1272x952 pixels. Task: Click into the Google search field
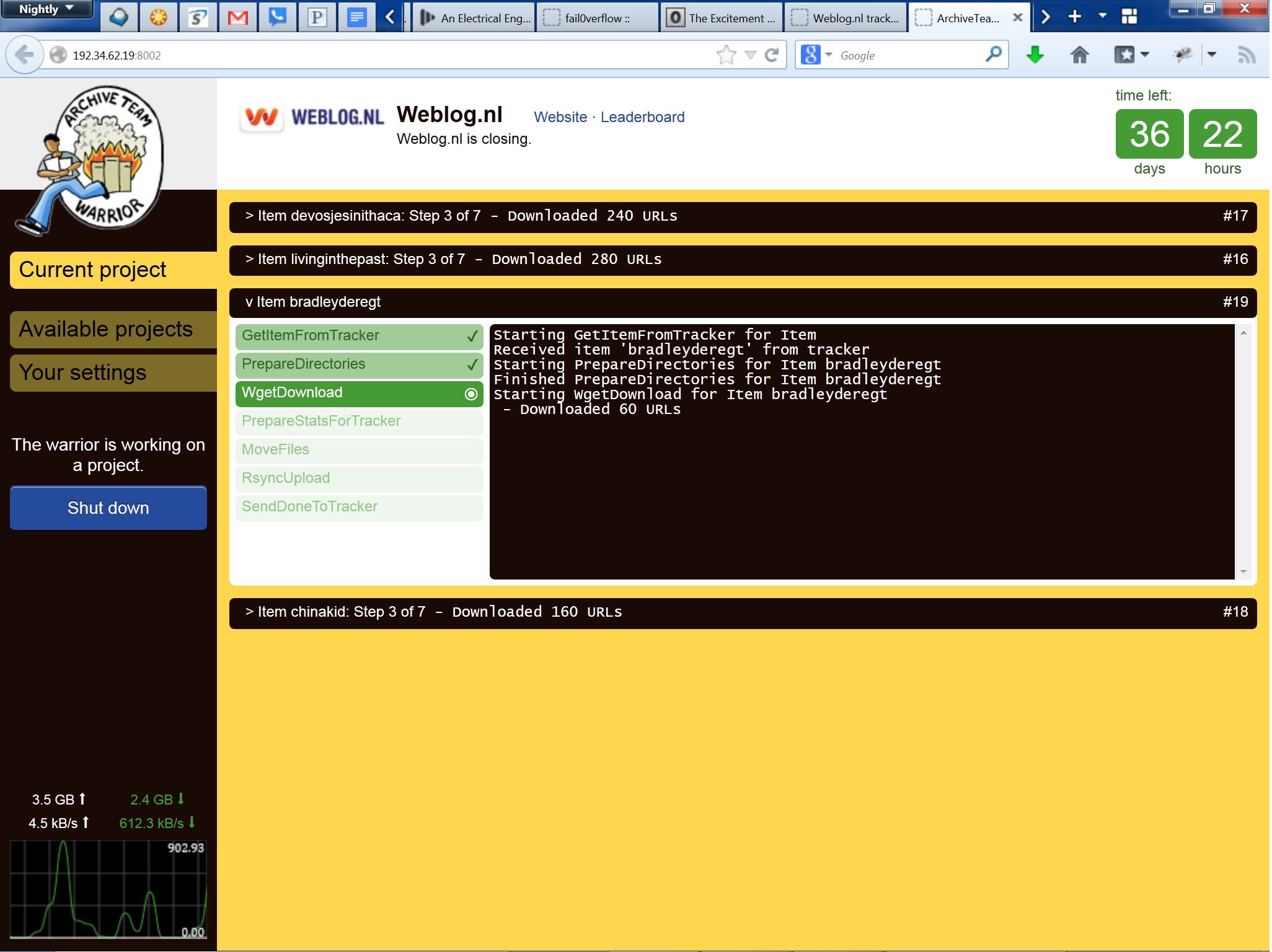tap(908, 55)
